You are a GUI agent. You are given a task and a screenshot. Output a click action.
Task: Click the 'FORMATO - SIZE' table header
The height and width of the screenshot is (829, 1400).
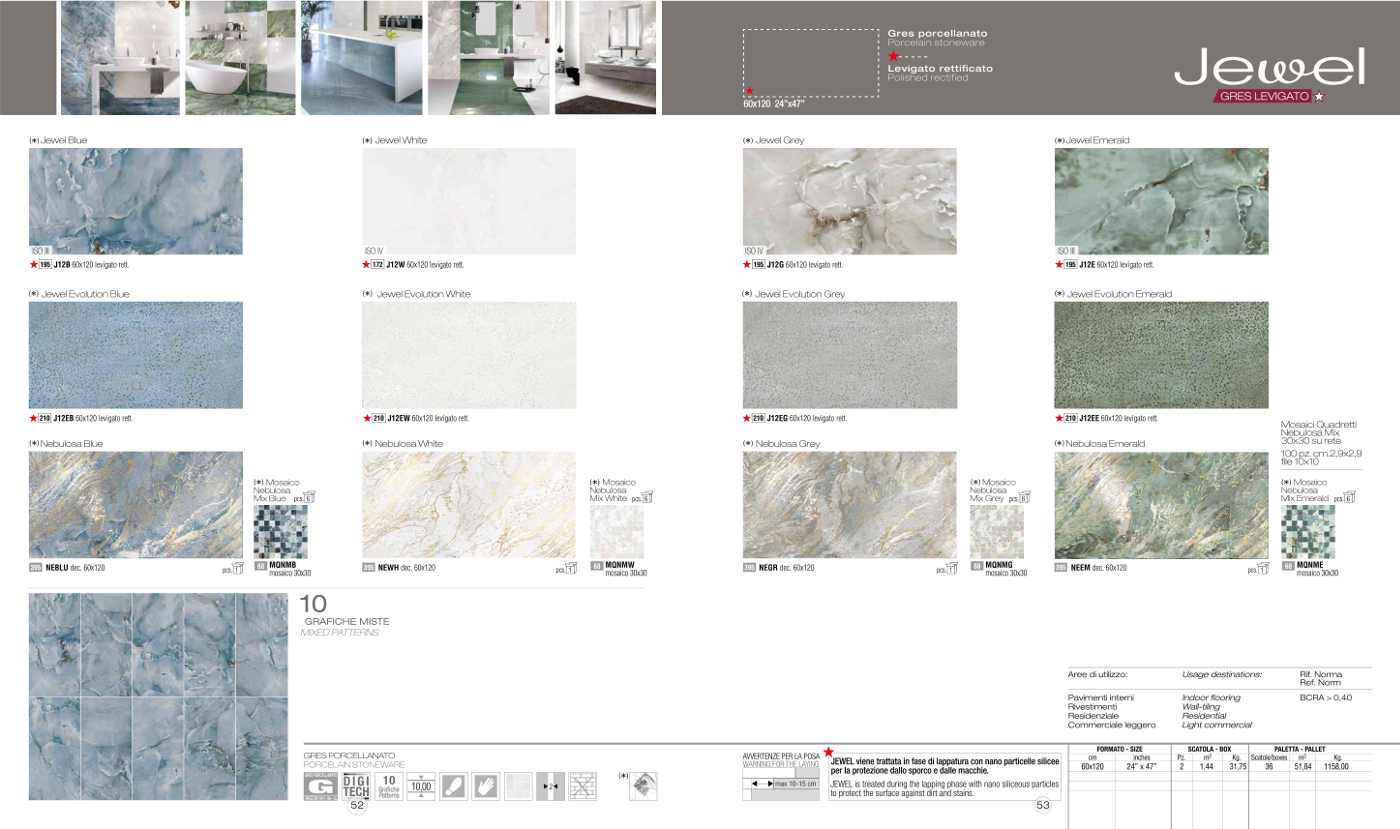1119,749
